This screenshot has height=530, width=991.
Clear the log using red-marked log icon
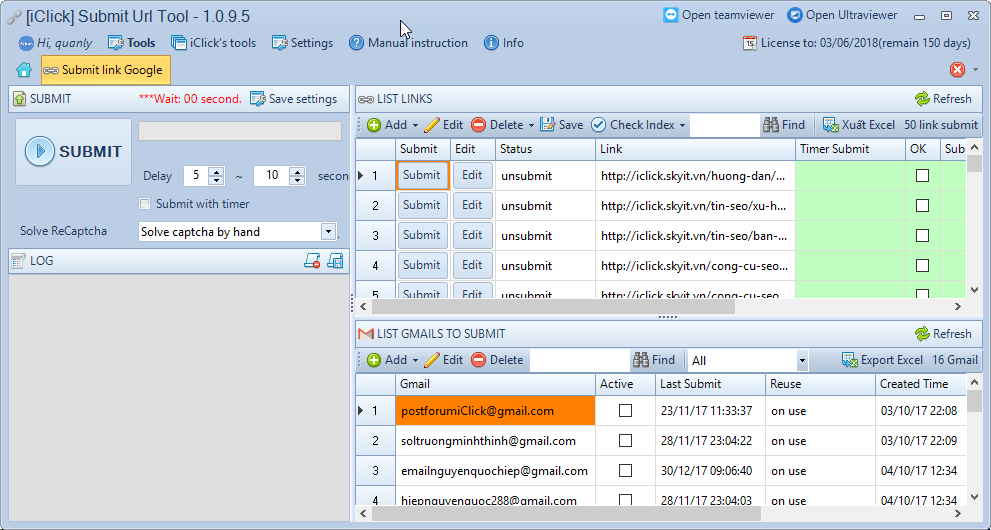tap(312, 260)
